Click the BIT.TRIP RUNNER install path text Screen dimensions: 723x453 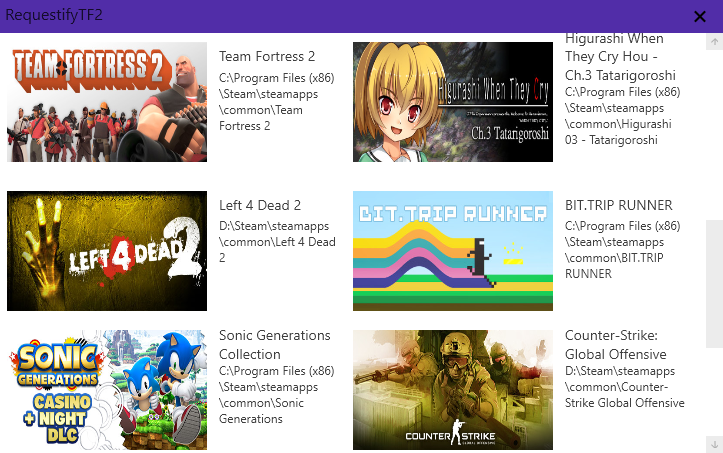[x=622, y=250]
